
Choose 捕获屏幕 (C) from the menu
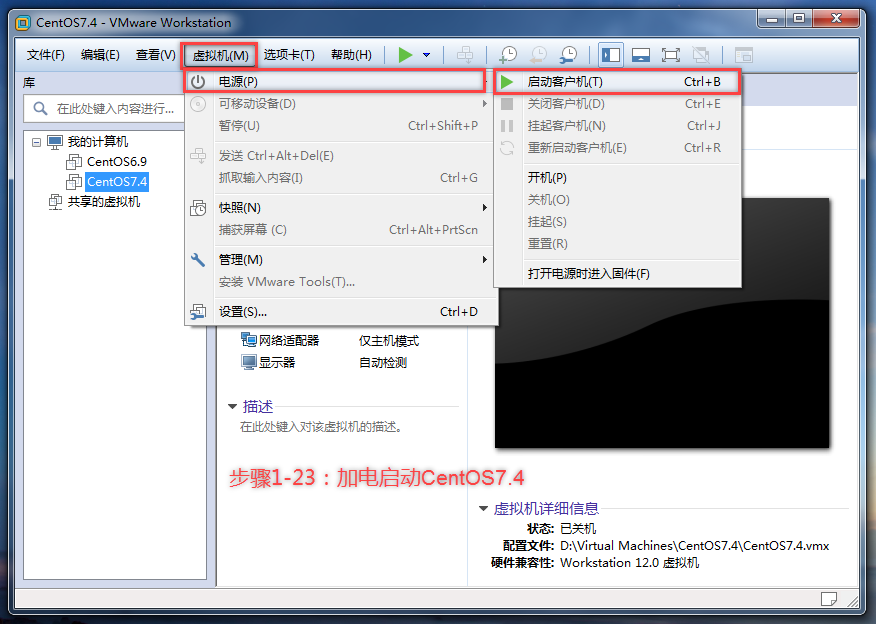click(341, 230)
